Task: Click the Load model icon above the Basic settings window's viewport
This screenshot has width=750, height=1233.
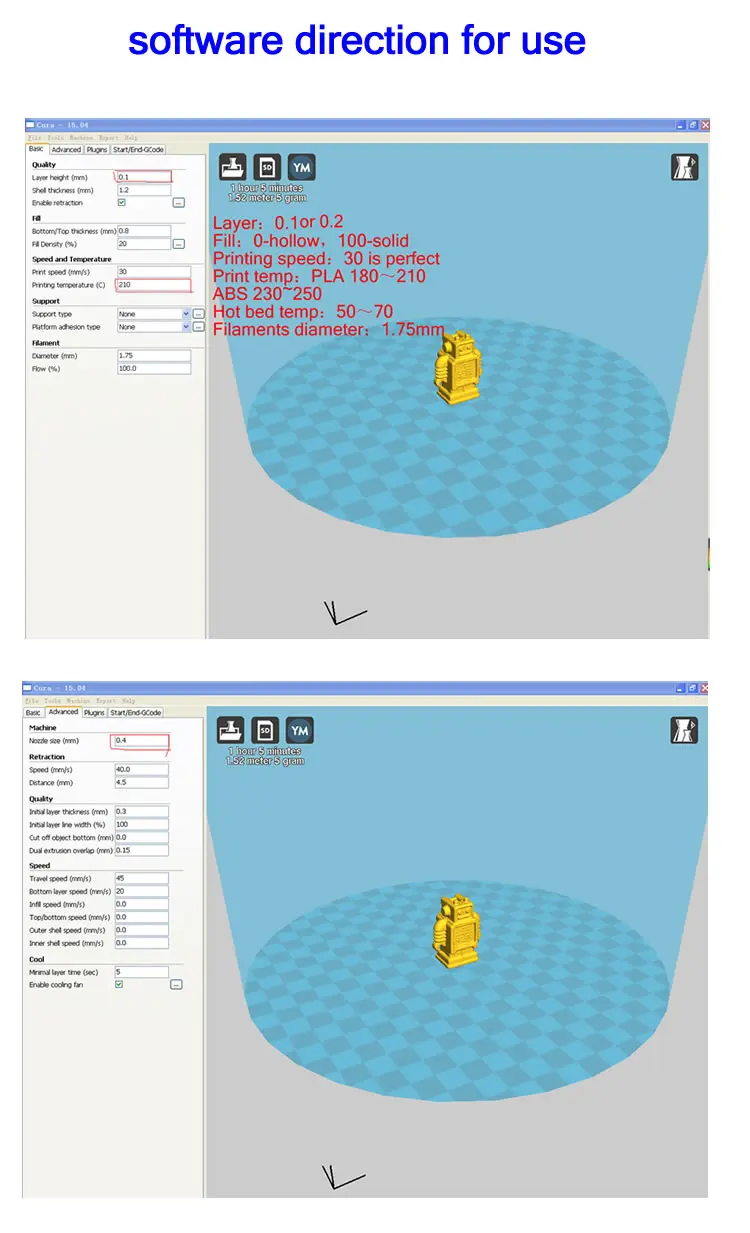Action: (233, 167)
